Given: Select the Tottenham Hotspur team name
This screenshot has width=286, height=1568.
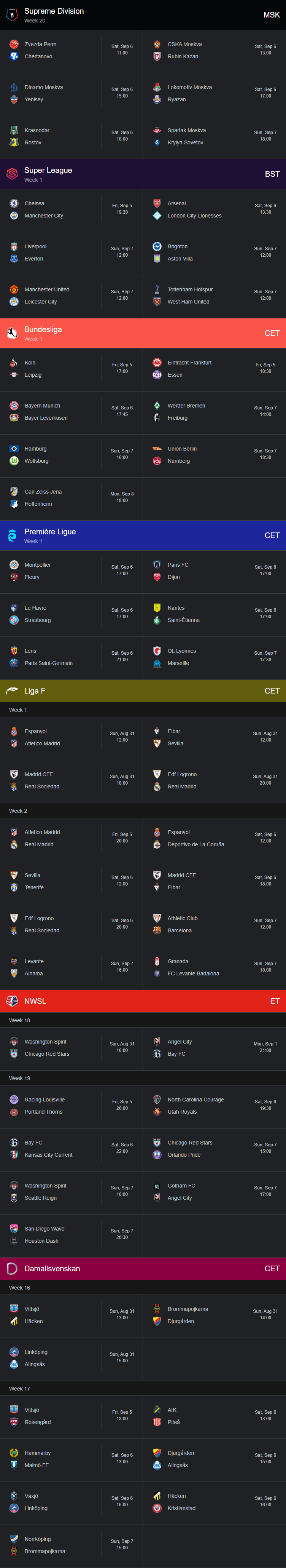Looking at the screenshot, I should (x=190, y=290).
